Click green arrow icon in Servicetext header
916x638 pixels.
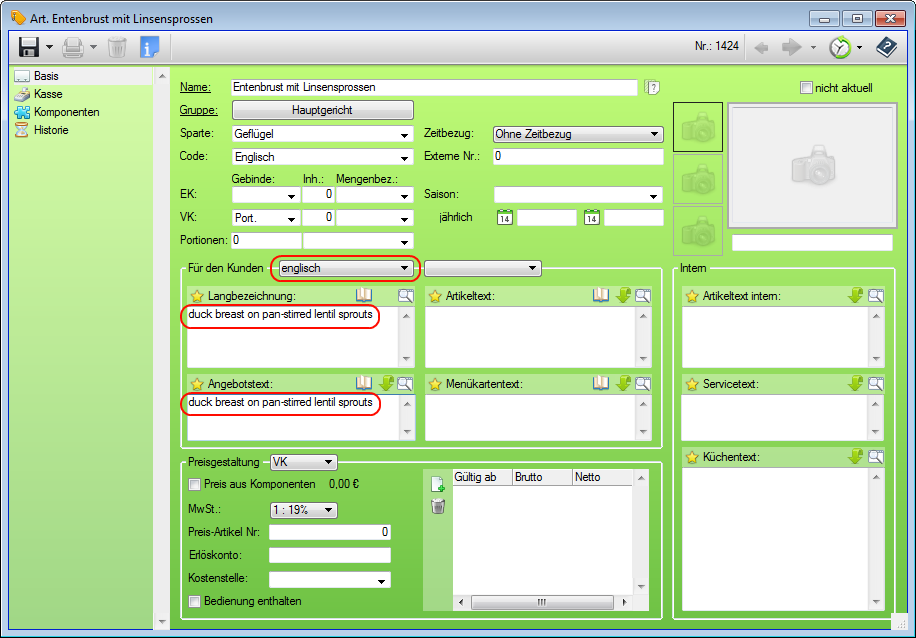[855, 383]
